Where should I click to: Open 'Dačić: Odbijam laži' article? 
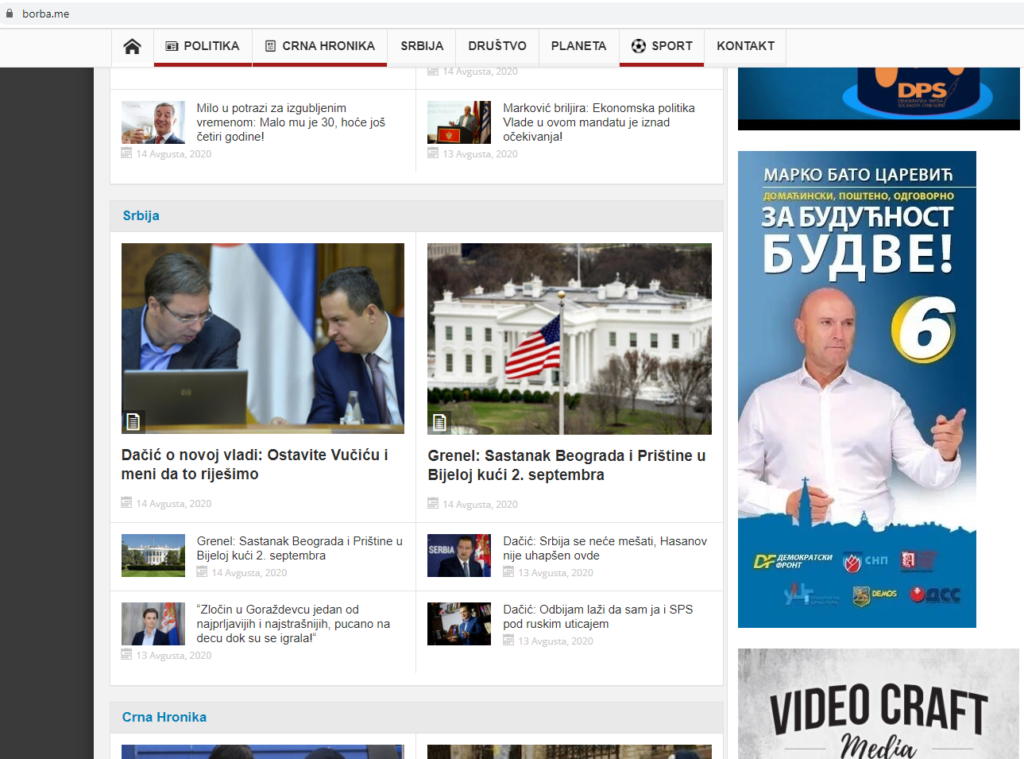coord(598,617)
